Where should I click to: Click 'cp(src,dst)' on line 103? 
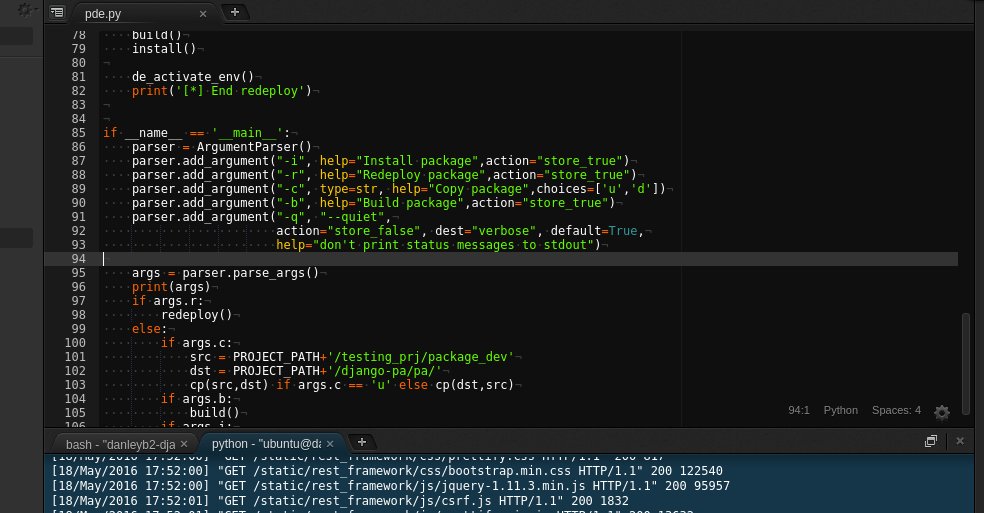(229, 385)
